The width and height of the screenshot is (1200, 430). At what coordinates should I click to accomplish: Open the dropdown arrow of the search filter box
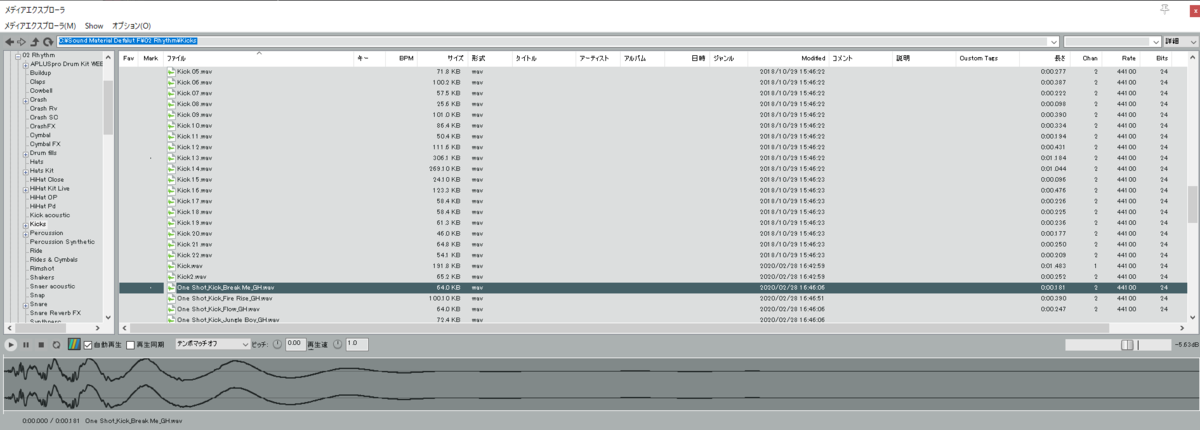click(x=1154, y=41)
